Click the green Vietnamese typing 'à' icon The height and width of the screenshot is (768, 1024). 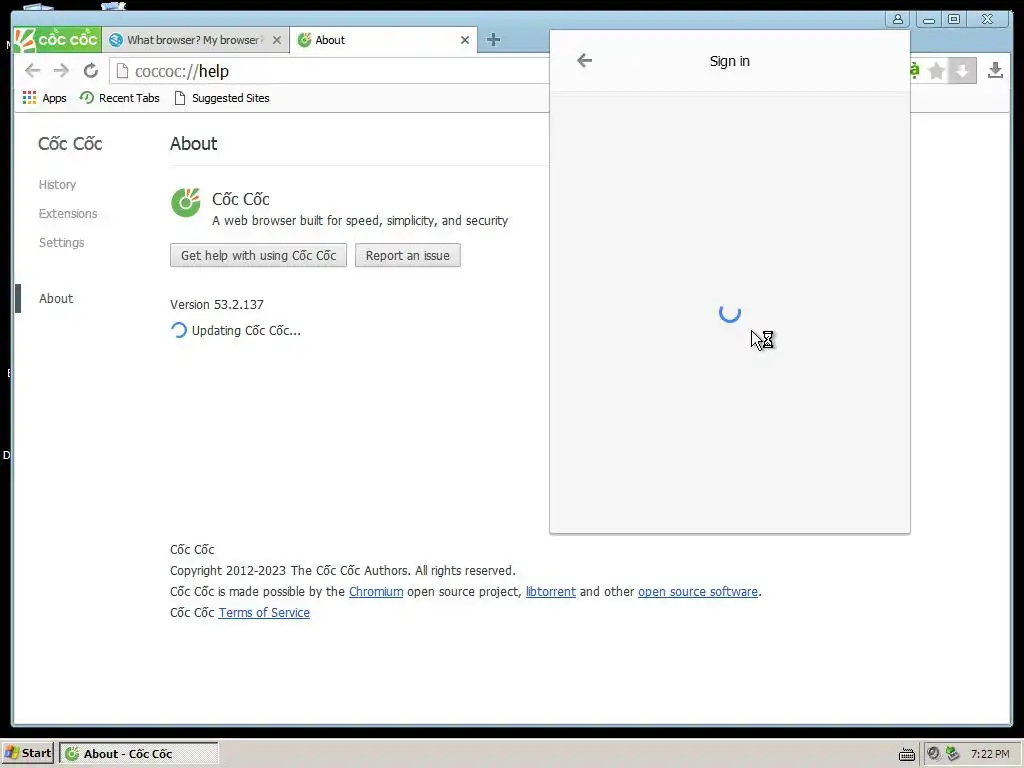pos(915,71)
